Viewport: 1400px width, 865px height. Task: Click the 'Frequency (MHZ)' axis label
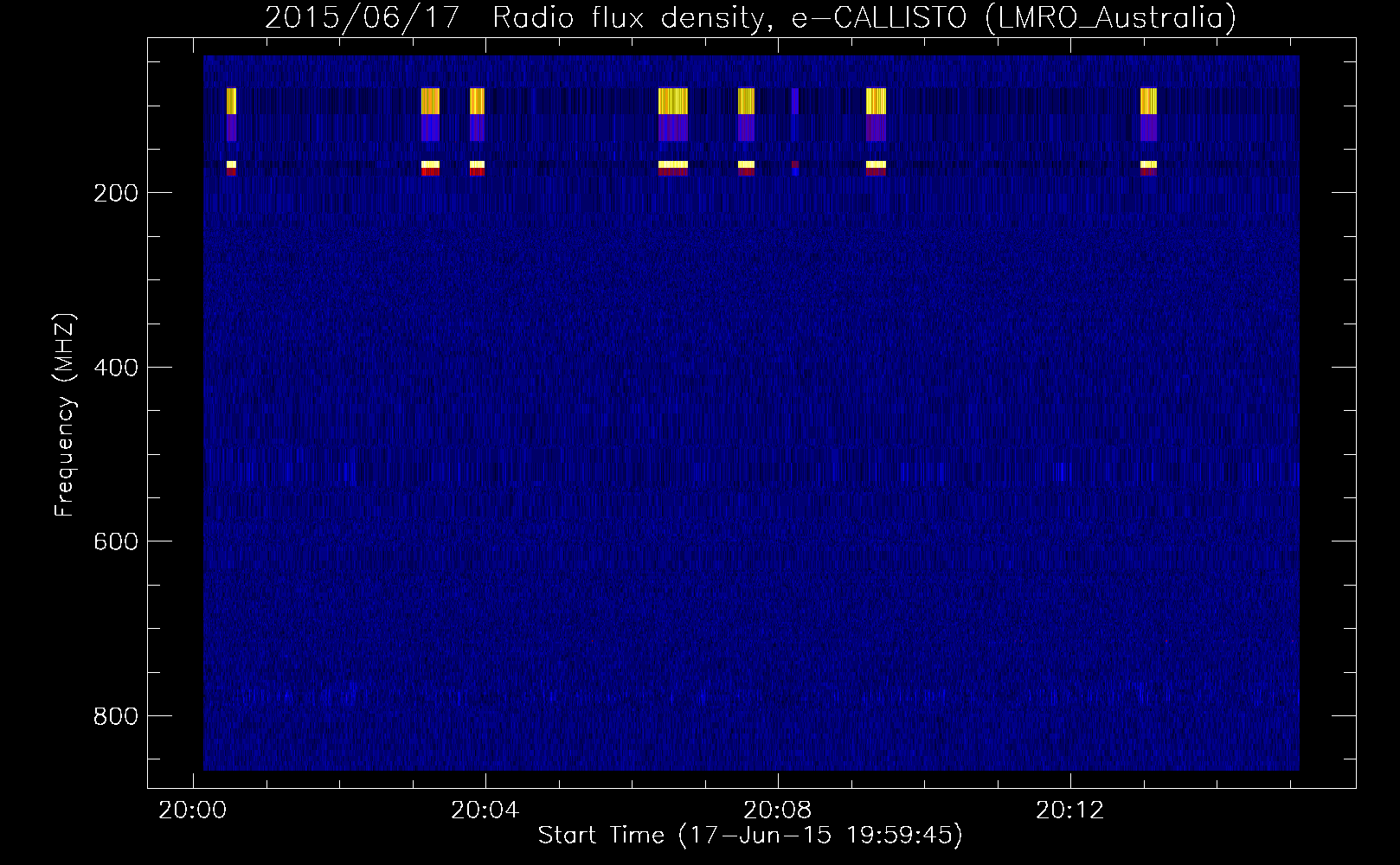click(65, 415)
